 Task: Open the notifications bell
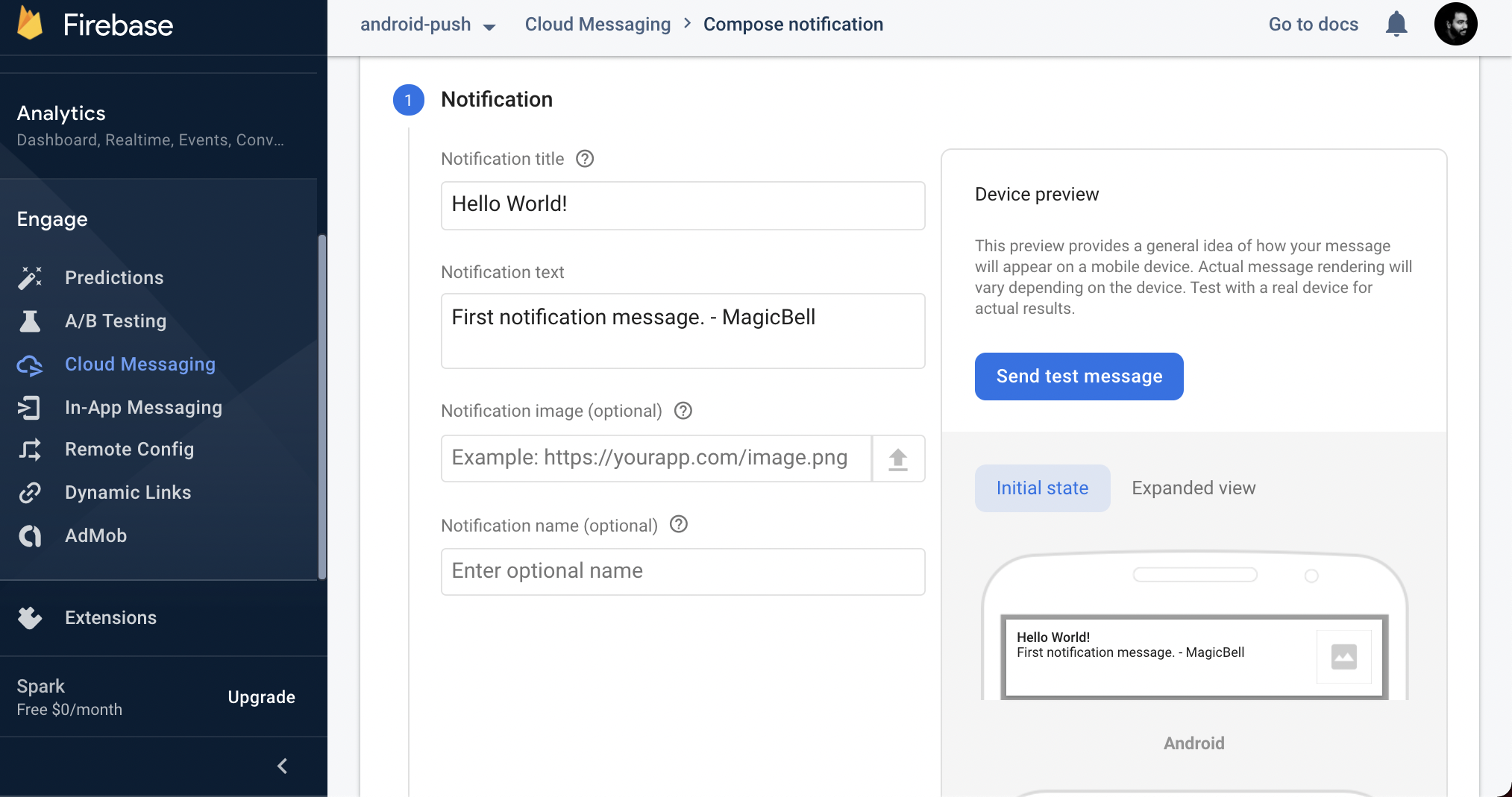coord(1396,25)
